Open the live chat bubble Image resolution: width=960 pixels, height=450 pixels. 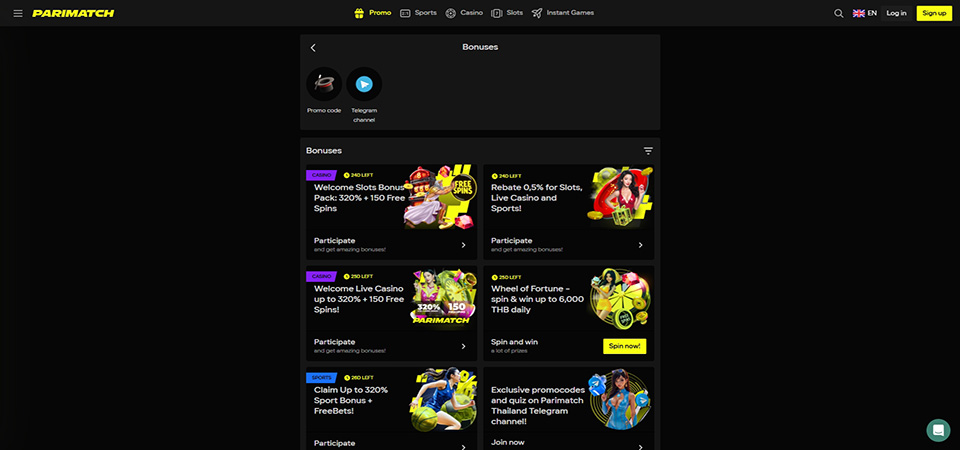tap(938, 430)
